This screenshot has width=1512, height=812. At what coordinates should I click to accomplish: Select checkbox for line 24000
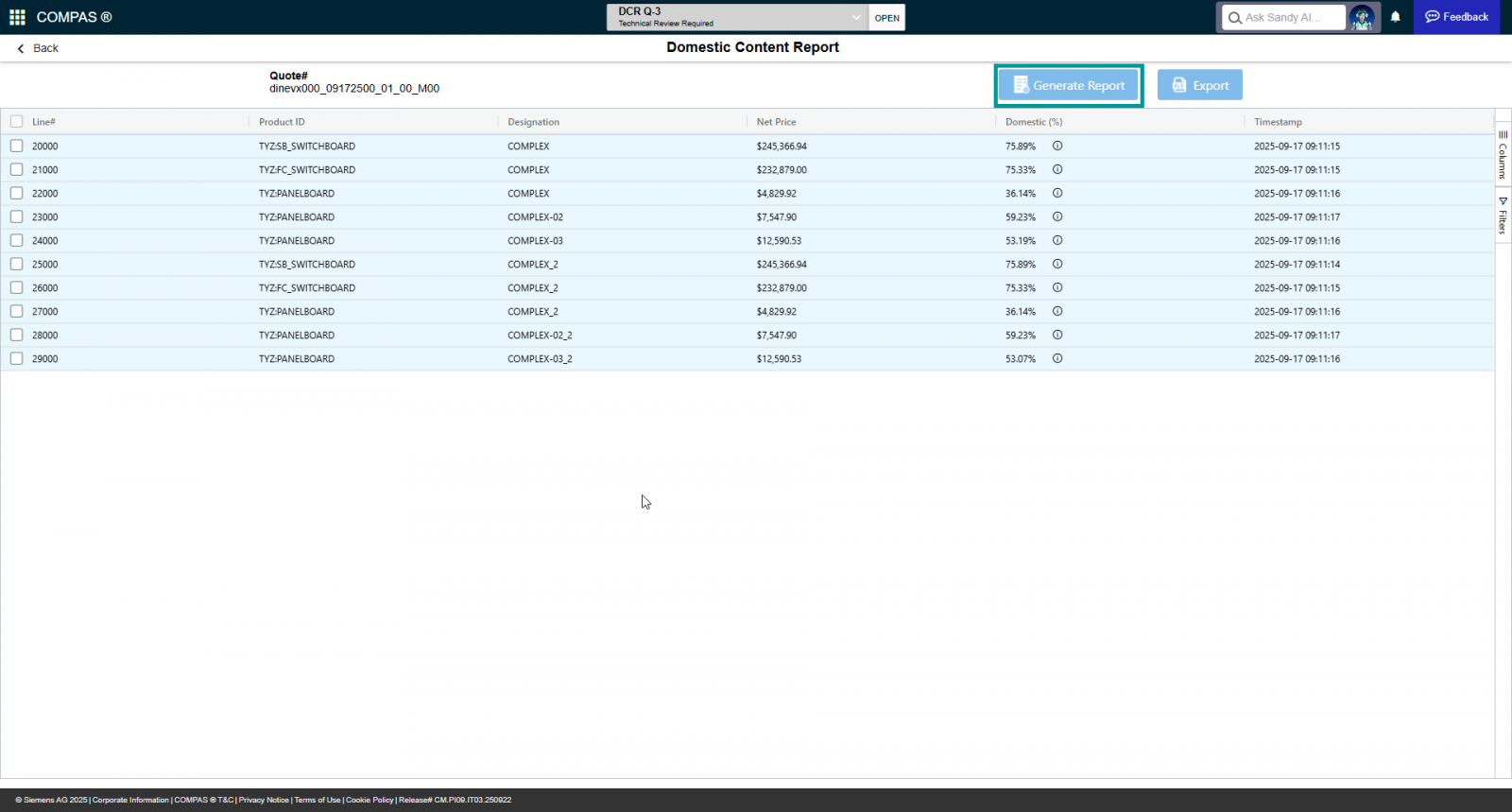pyautogui.click(x=16, y=240)
